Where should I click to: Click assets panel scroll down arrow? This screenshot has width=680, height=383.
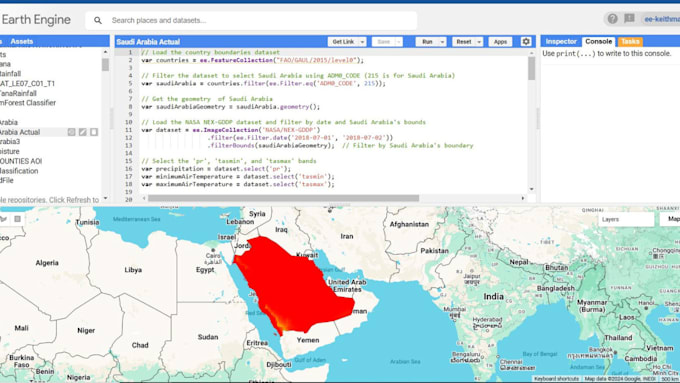[x=105, y=198]
